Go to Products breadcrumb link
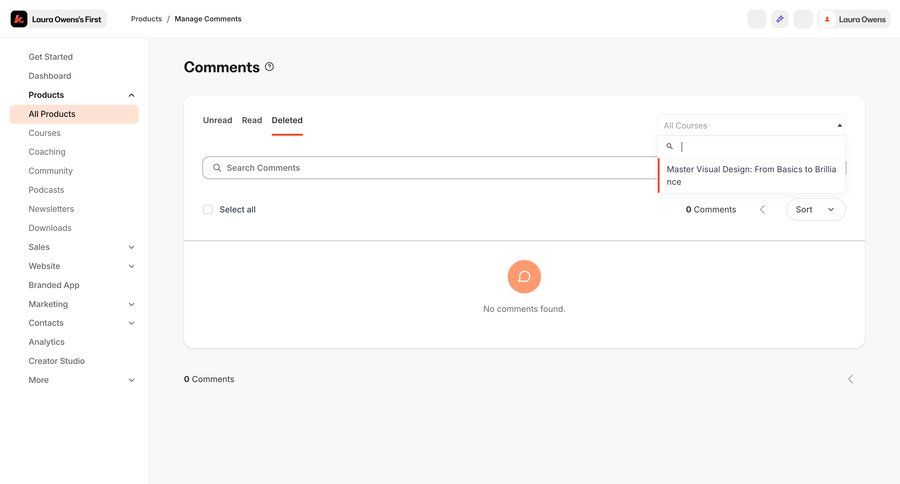900x484 pixels. [x=146, y=19]
